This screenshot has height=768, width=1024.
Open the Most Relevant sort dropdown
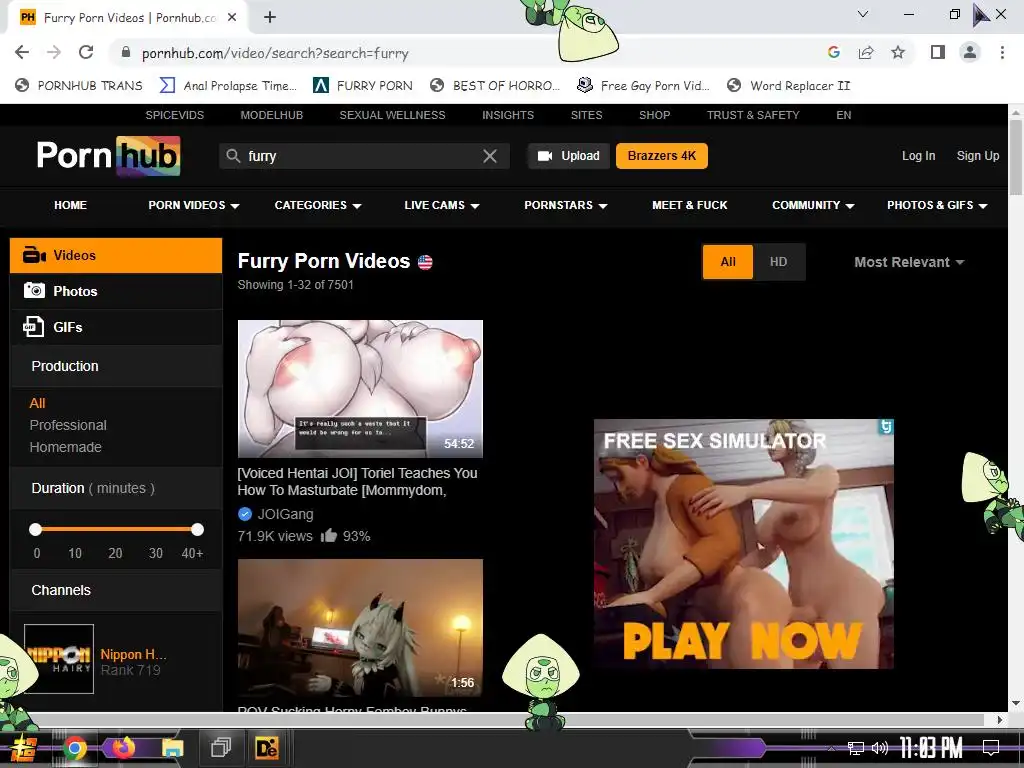coord(909,262)
